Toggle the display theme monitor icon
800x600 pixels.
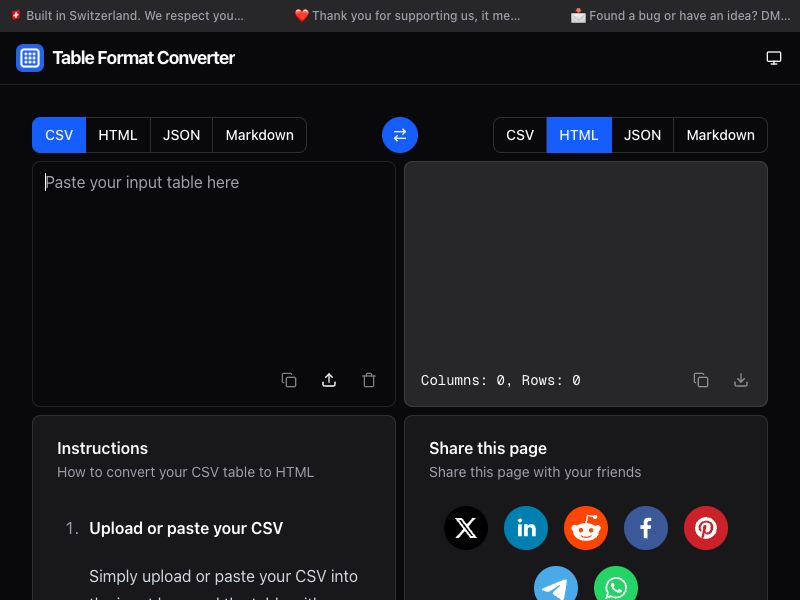[774, 58]
